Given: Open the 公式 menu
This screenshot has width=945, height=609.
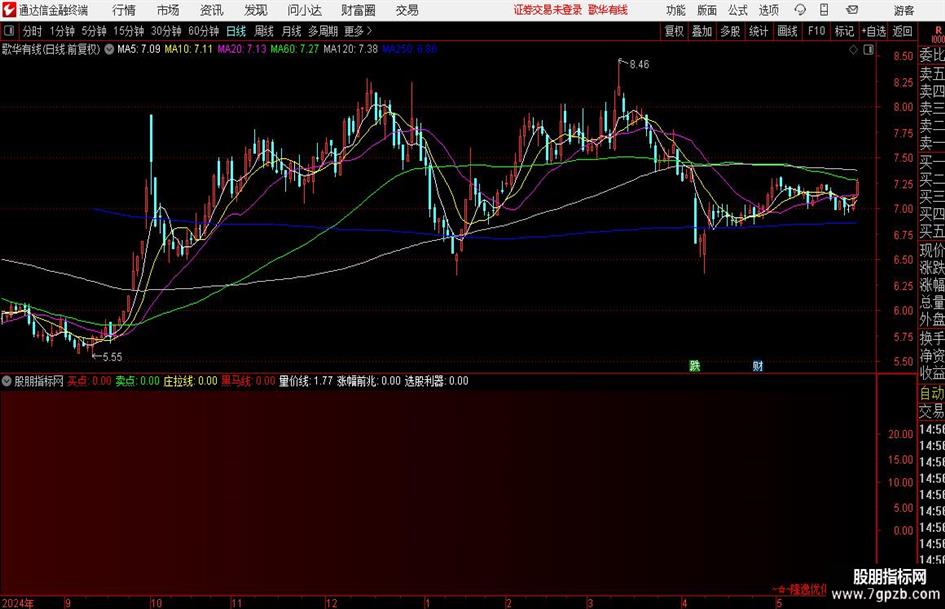Looking at the screenshot, I should coord(738,10).
